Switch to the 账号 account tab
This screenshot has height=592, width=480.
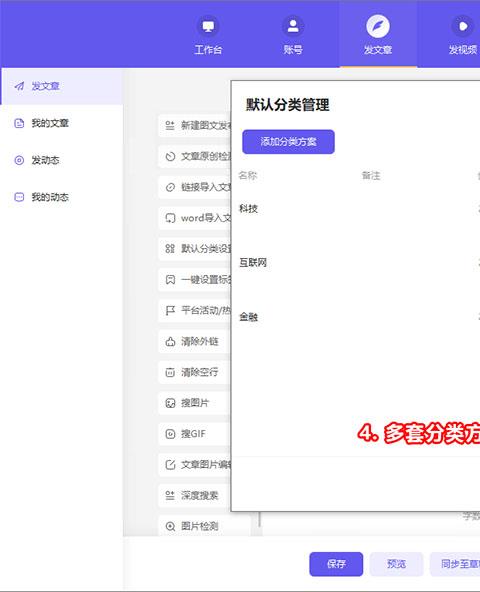pyautogui.click(x=293, y=35)
